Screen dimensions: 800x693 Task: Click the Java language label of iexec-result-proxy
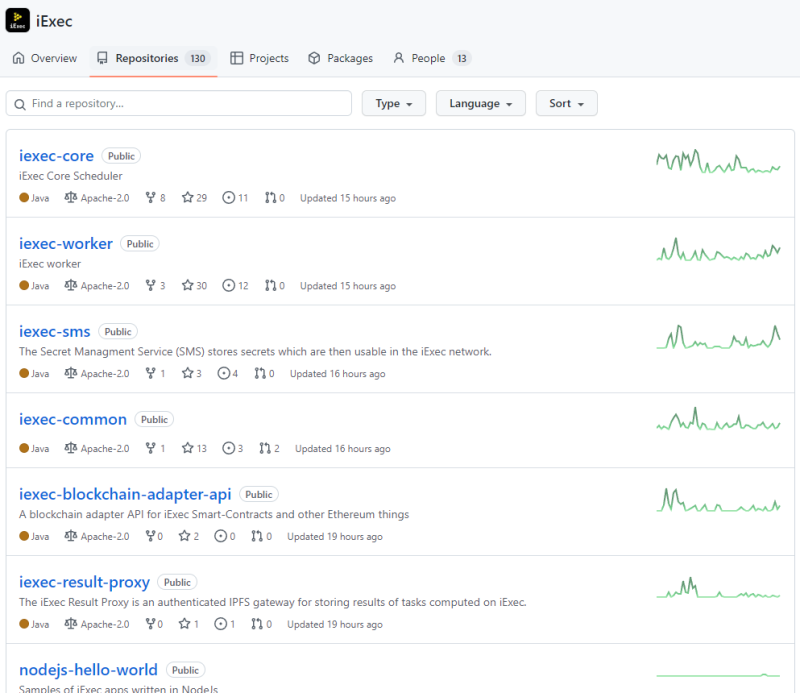pyautogui.click(x=34, y=624)
